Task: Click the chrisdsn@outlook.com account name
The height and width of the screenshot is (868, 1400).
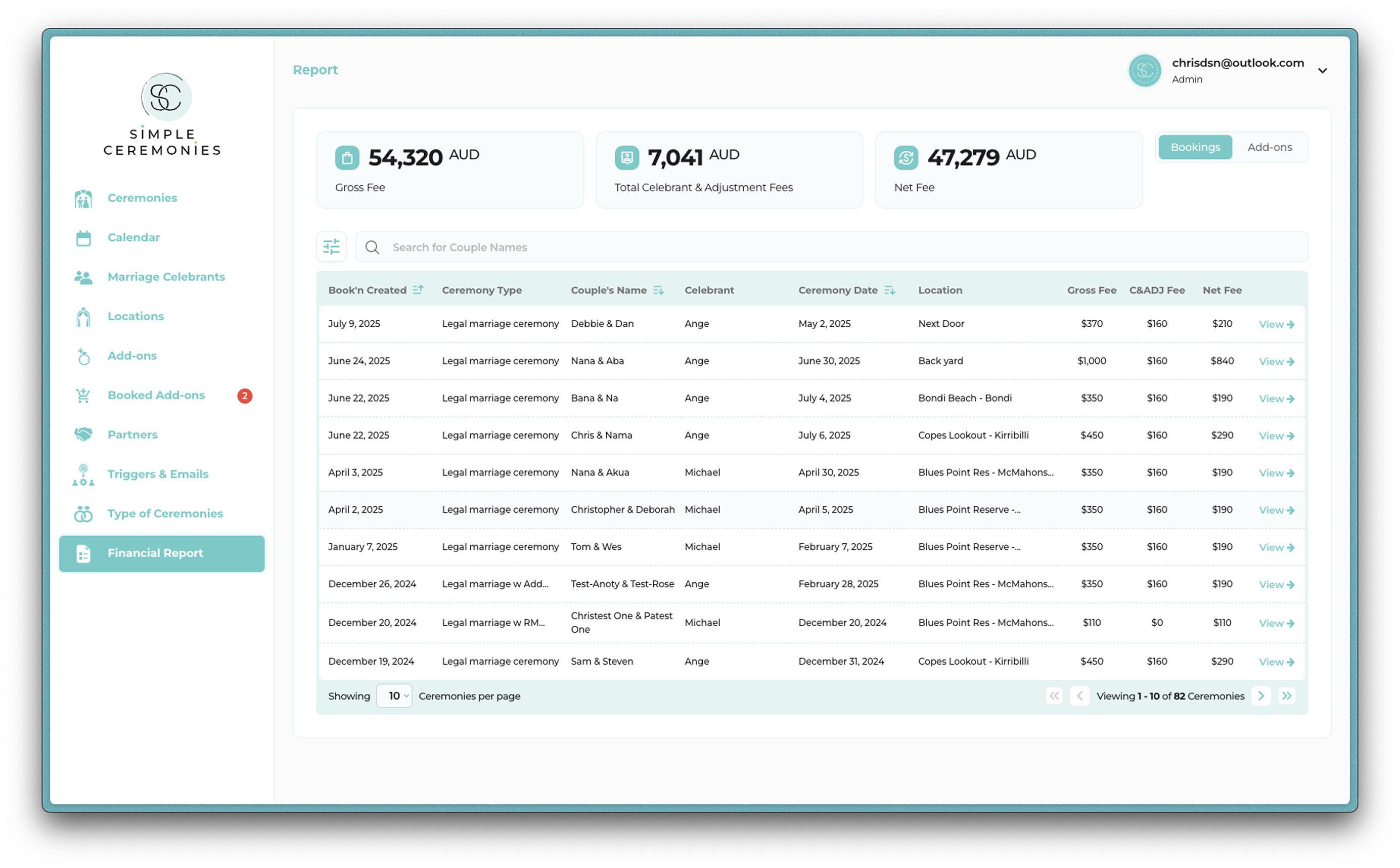Action: pyautogui.click(x=1238, y=63)
